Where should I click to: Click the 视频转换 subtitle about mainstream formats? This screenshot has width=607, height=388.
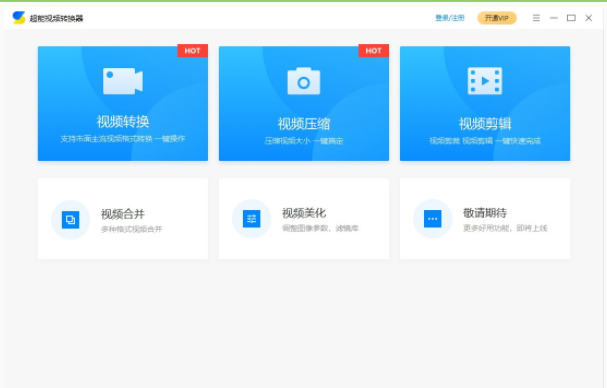point(123,139)
